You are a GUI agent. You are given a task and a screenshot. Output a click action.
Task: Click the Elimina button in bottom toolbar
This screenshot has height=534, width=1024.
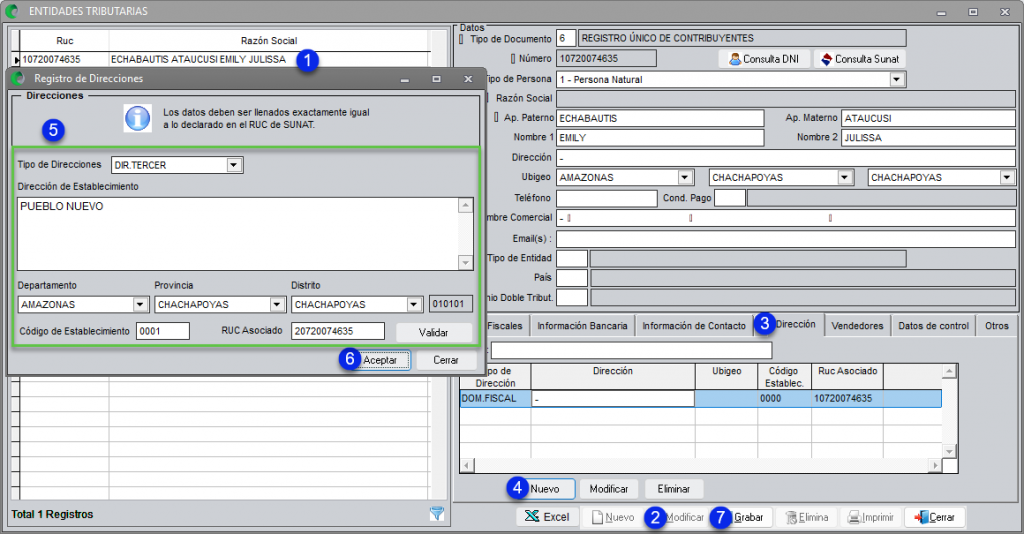(x=806, y=517)
